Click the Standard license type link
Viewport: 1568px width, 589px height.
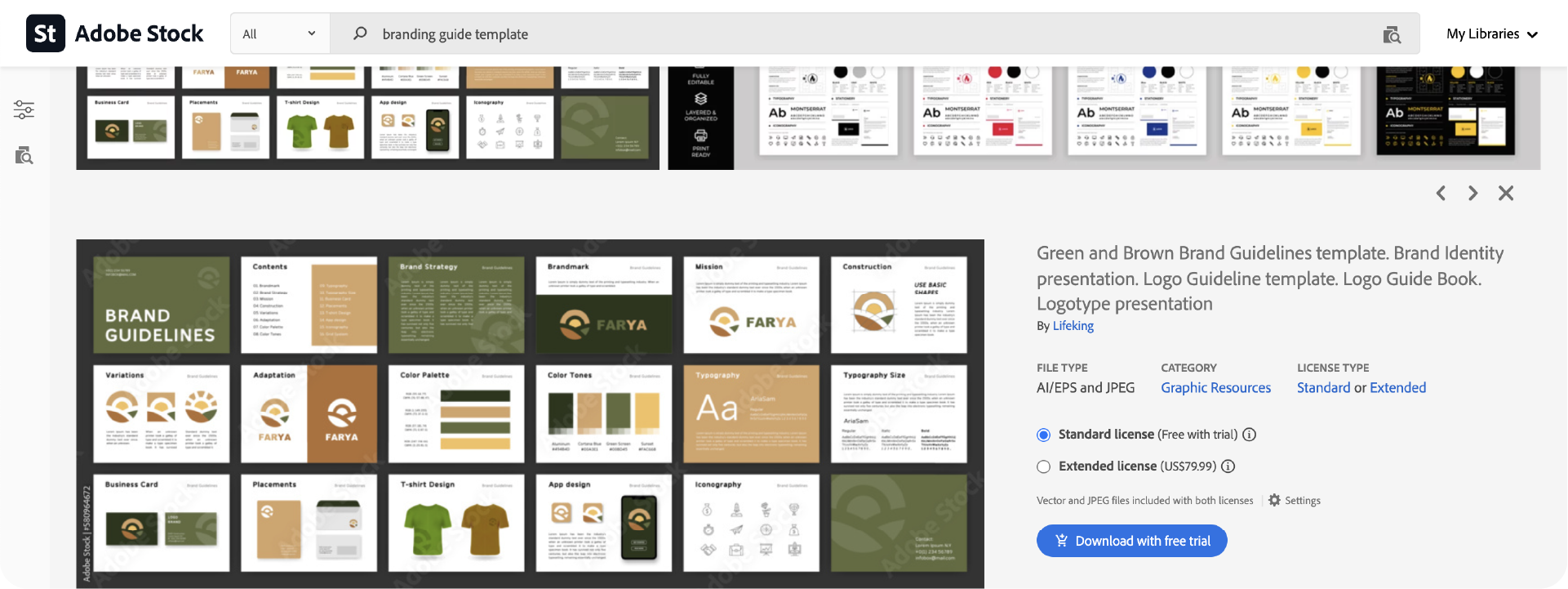point(1323,387)
